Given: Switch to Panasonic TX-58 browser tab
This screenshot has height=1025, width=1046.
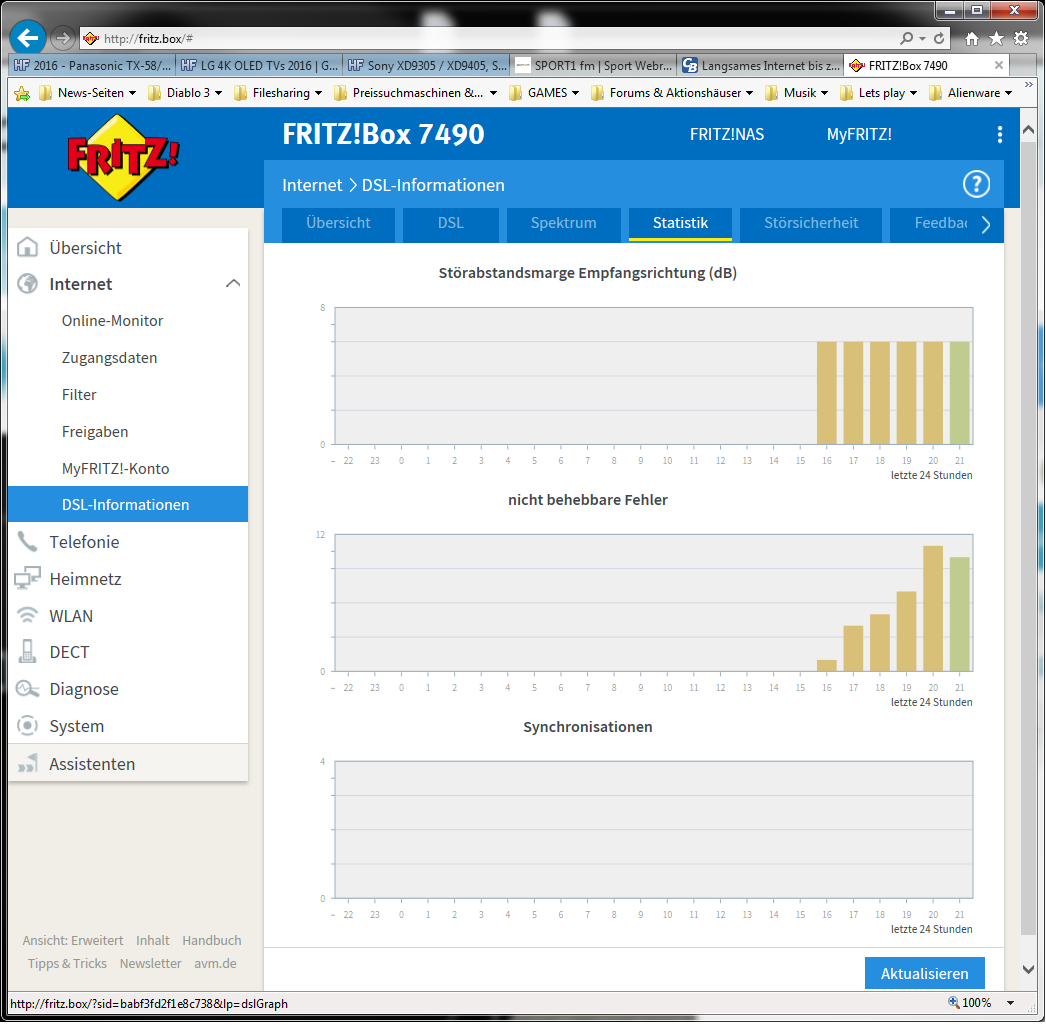Looking at the screenshot, I should click(93, 65).
